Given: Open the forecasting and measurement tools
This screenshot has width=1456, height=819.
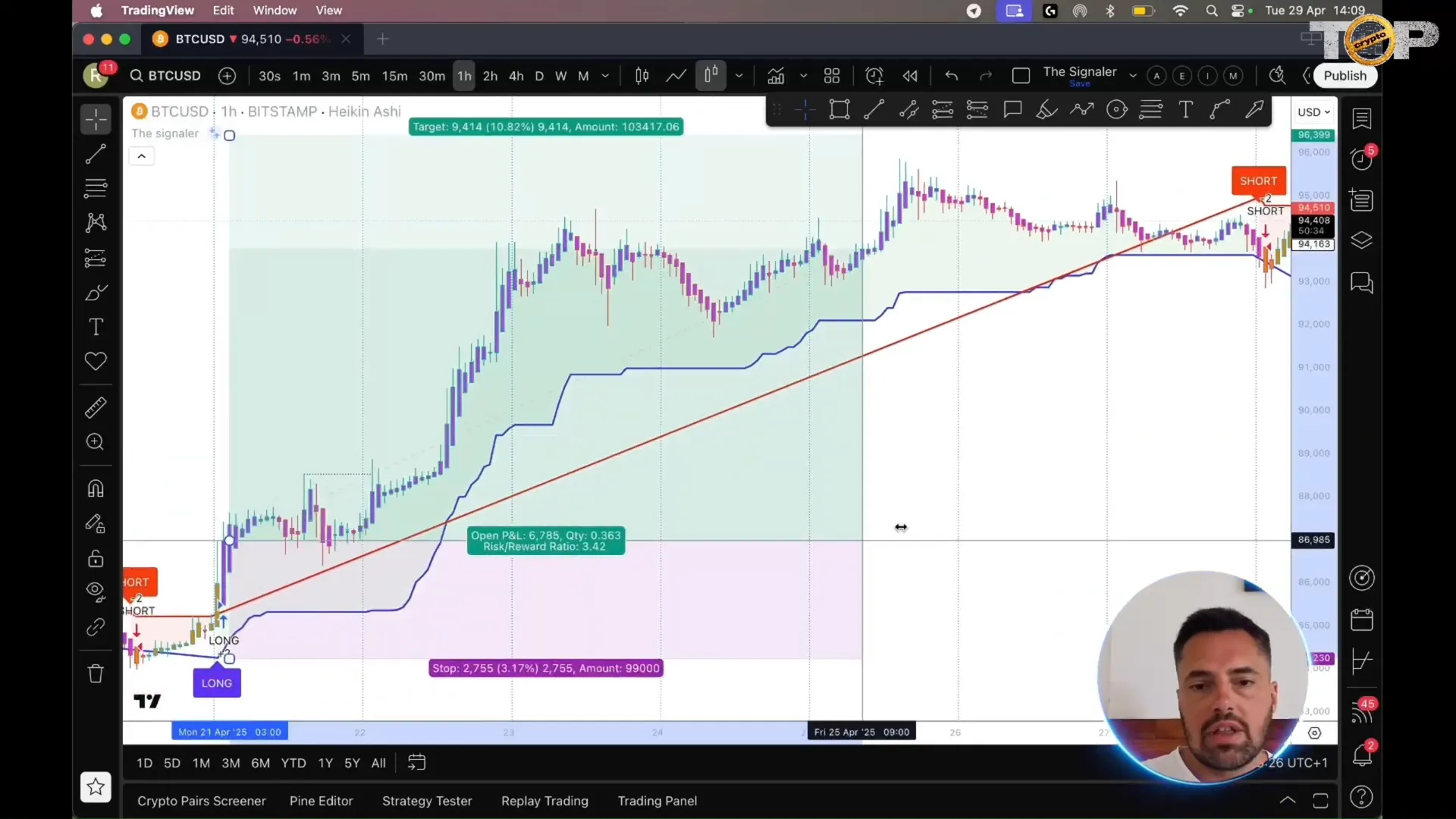Looking at the screenshot, I should (x=96, y=258).
